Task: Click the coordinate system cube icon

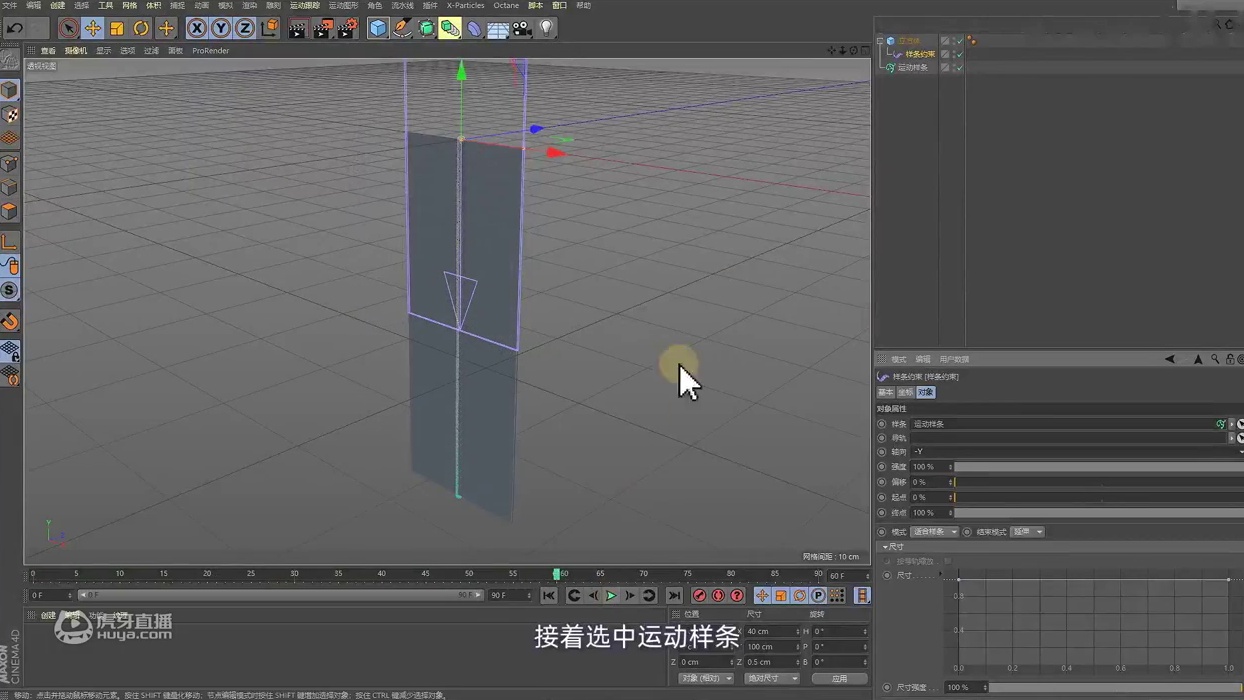Action: click(x=270, y=28)
